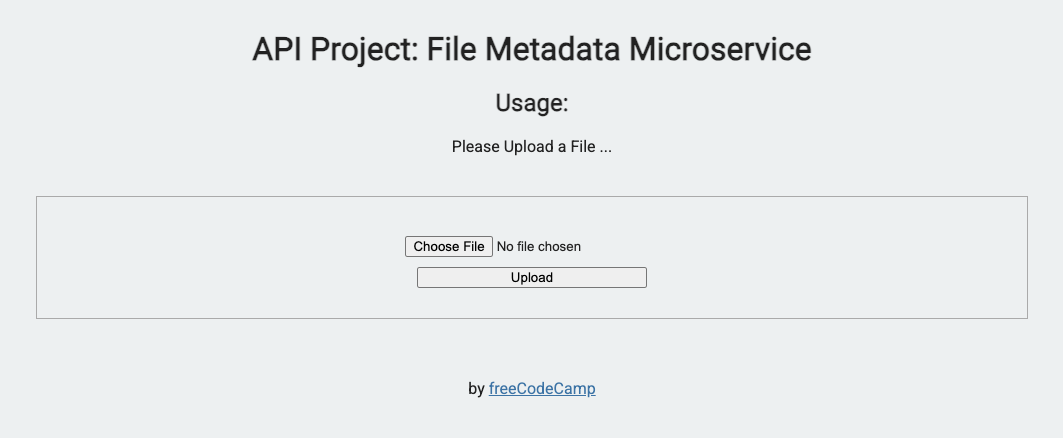
Task: Open the freeCodeCamp link
Action: coord(542,389)
